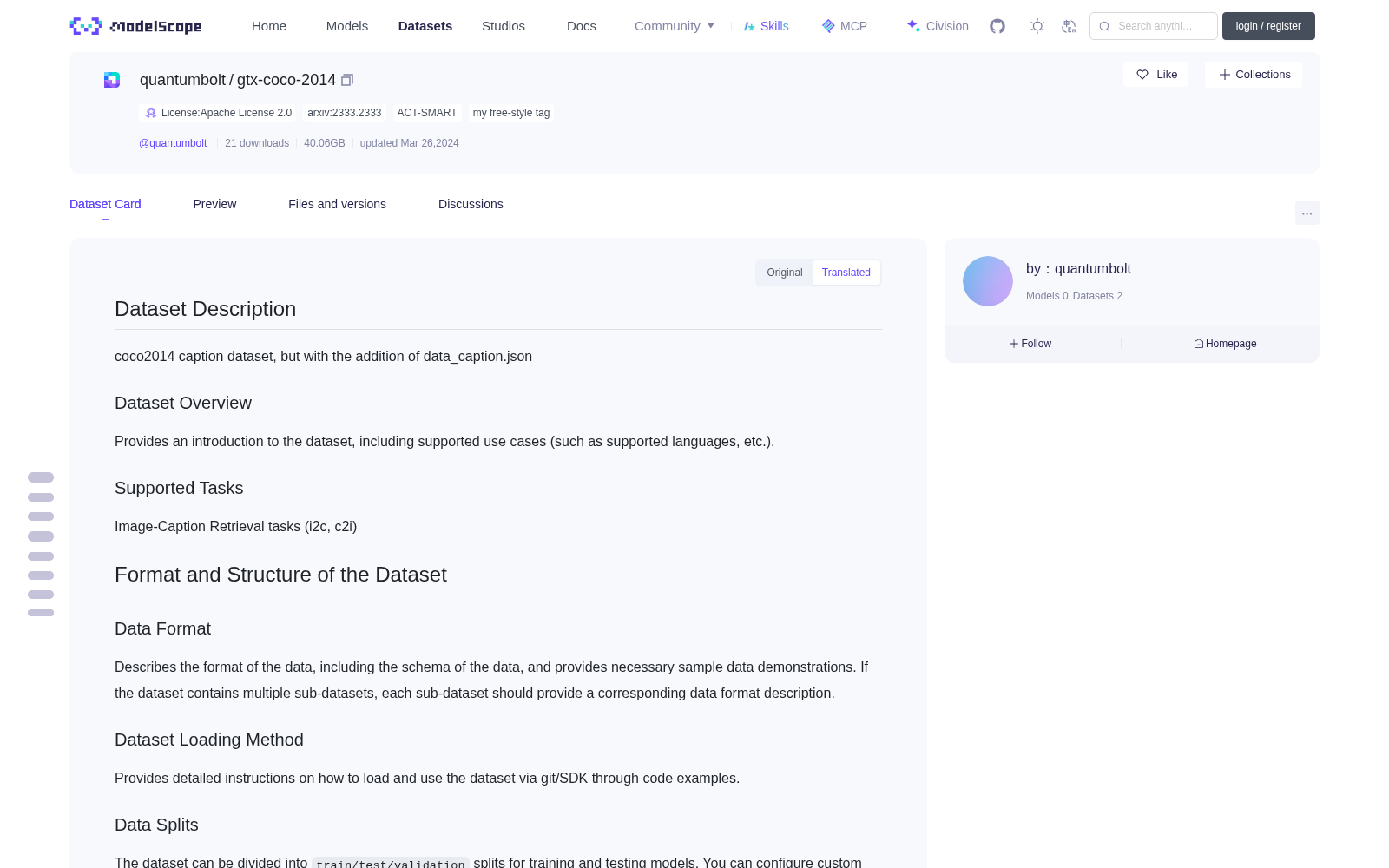Click the '40.06GB' size text
This screenshot has height=868, width=1389.
point(325,143)
